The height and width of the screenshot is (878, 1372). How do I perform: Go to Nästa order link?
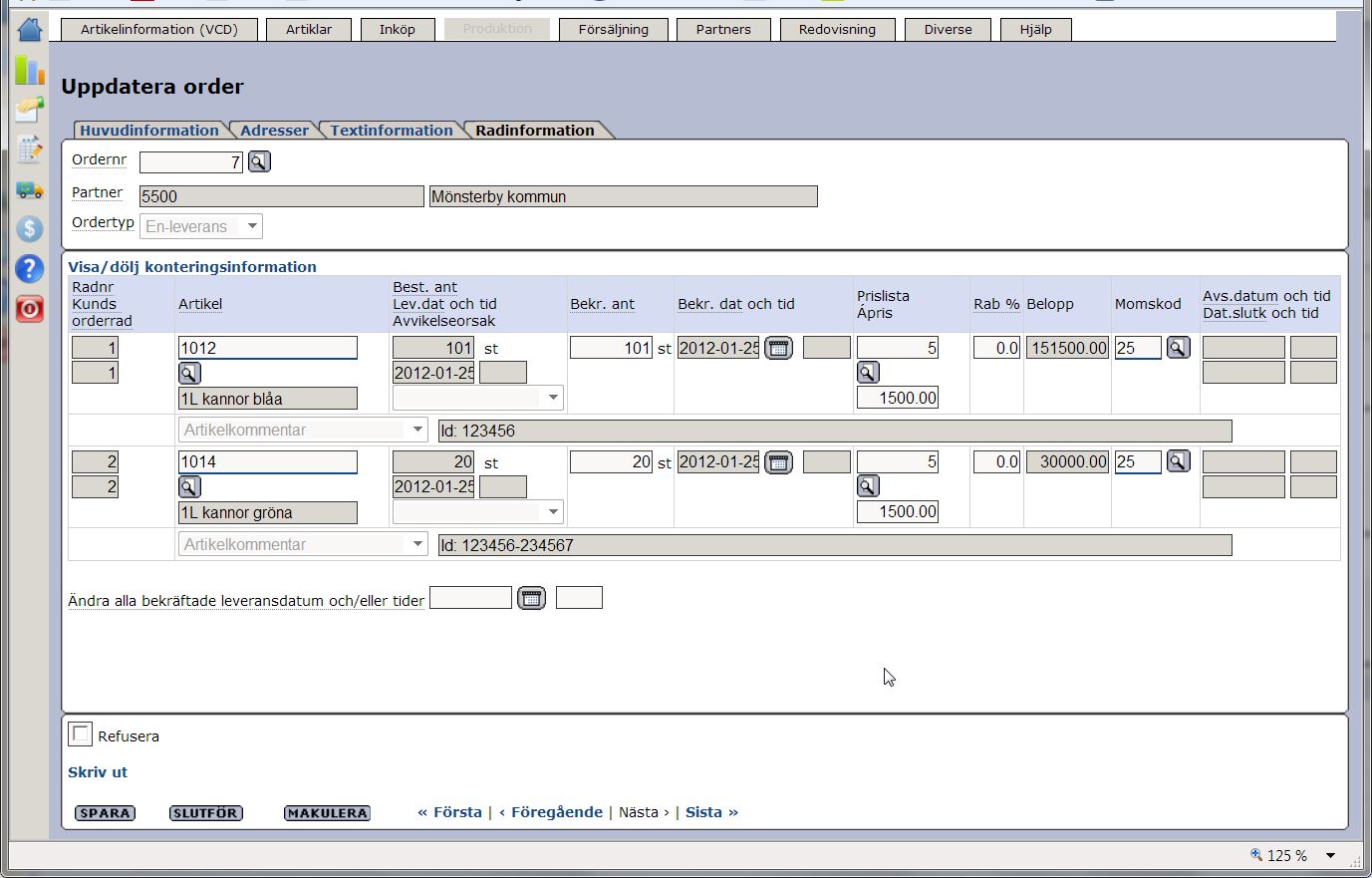644,812
